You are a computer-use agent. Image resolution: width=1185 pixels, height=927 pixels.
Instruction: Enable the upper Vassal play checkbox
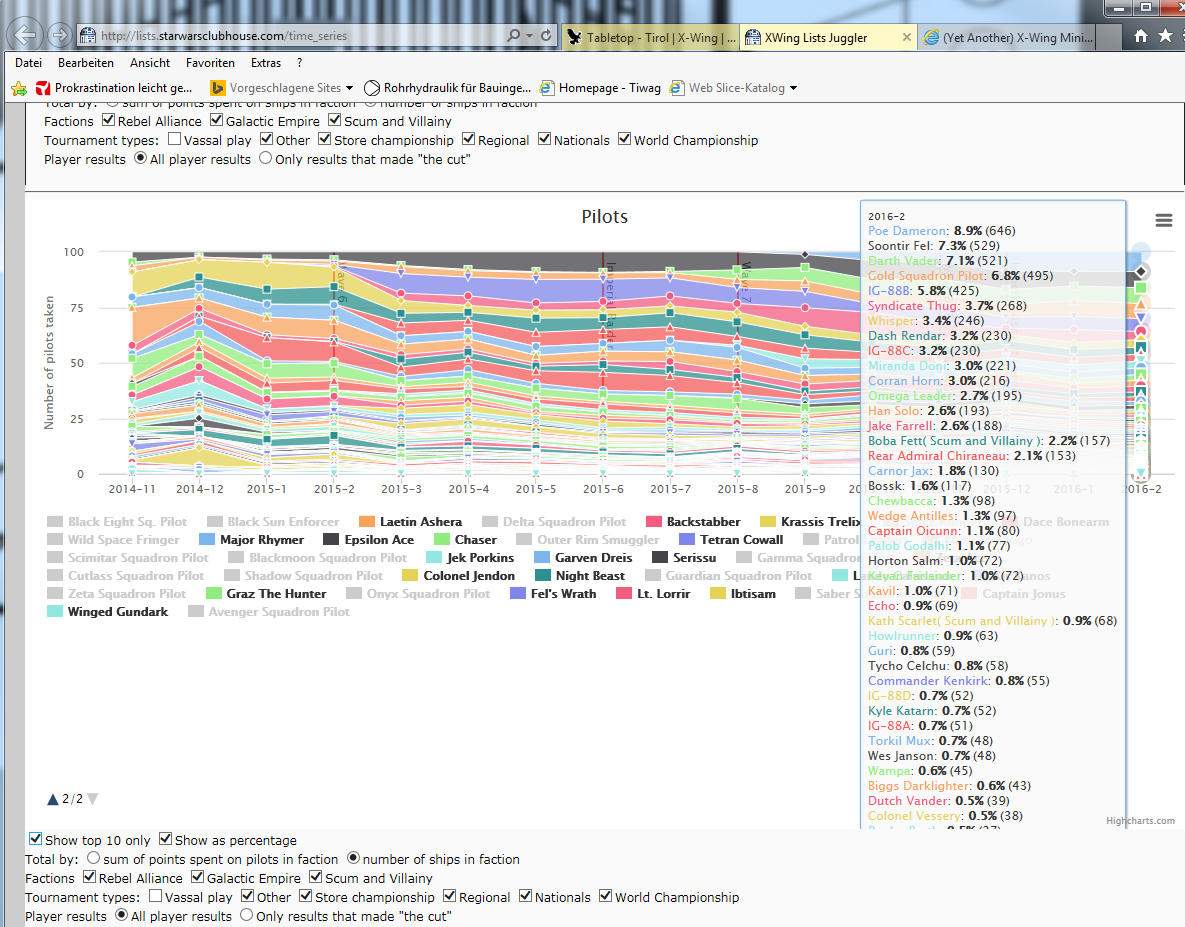tap(174, 140)
